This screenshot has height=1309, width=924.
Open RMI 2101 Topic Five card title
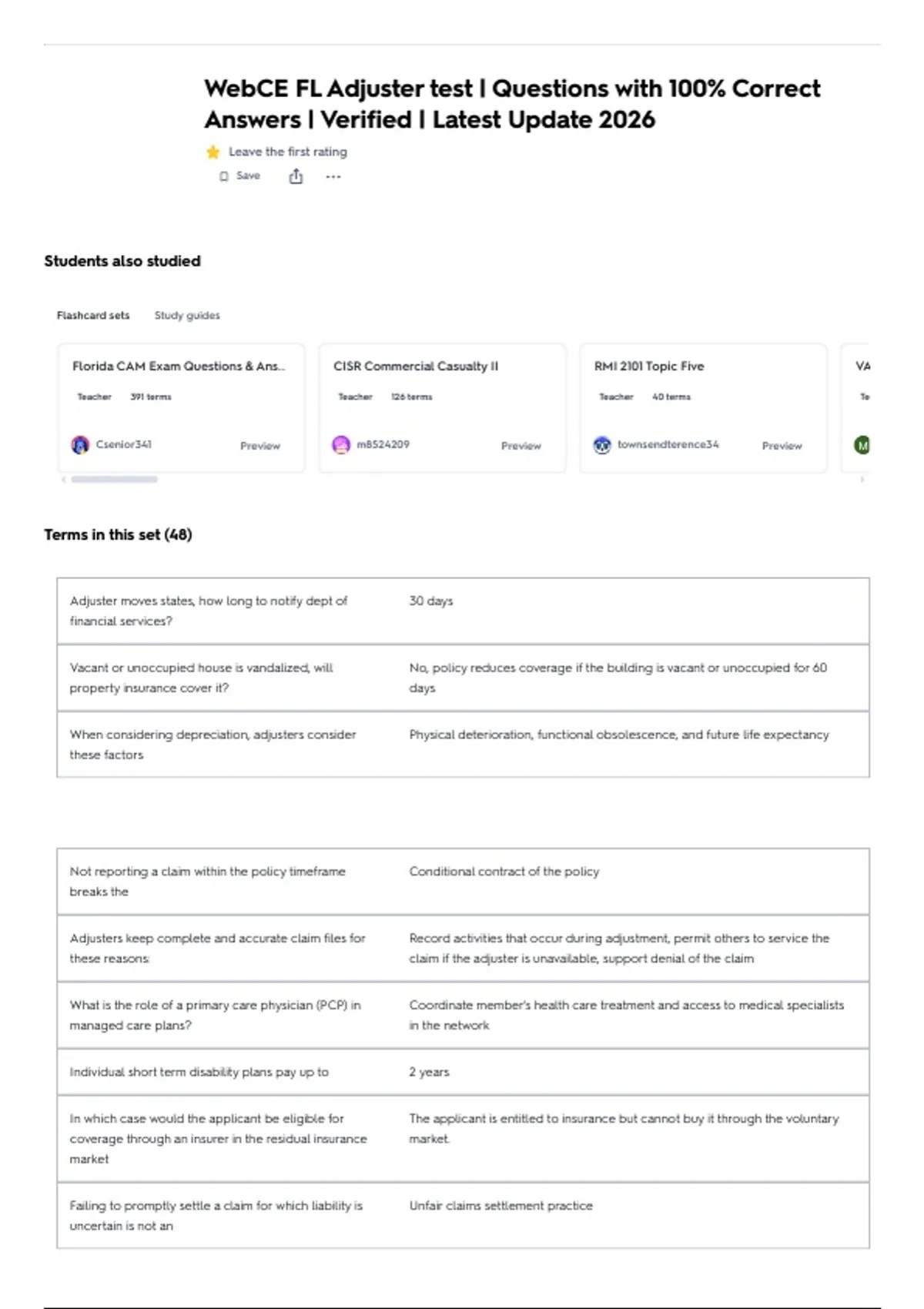[649, 367]
